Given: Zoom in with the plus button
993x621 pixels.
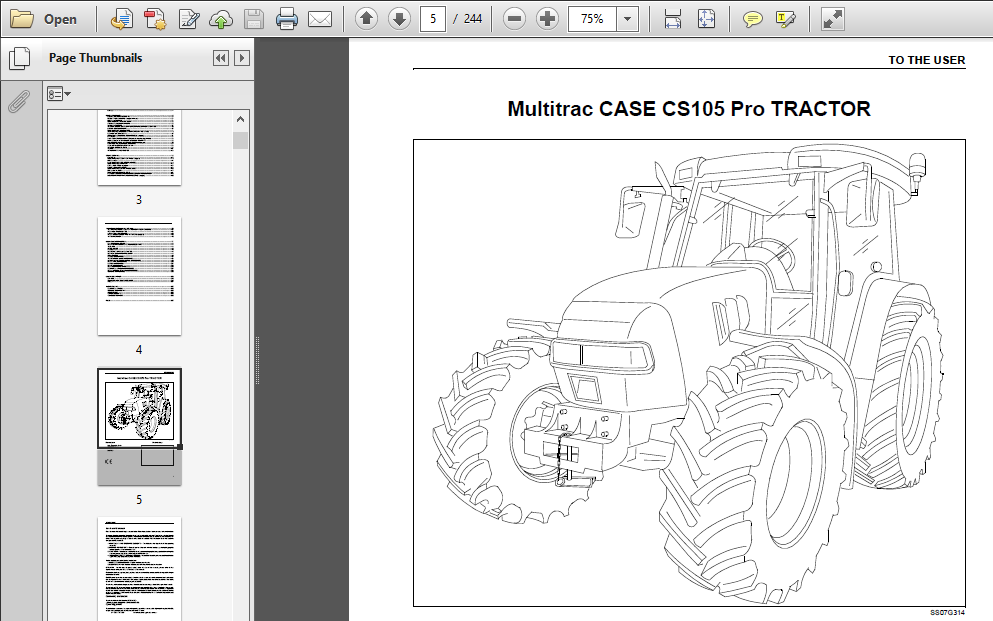Looking at the screenshot, I should click(547, 19).
